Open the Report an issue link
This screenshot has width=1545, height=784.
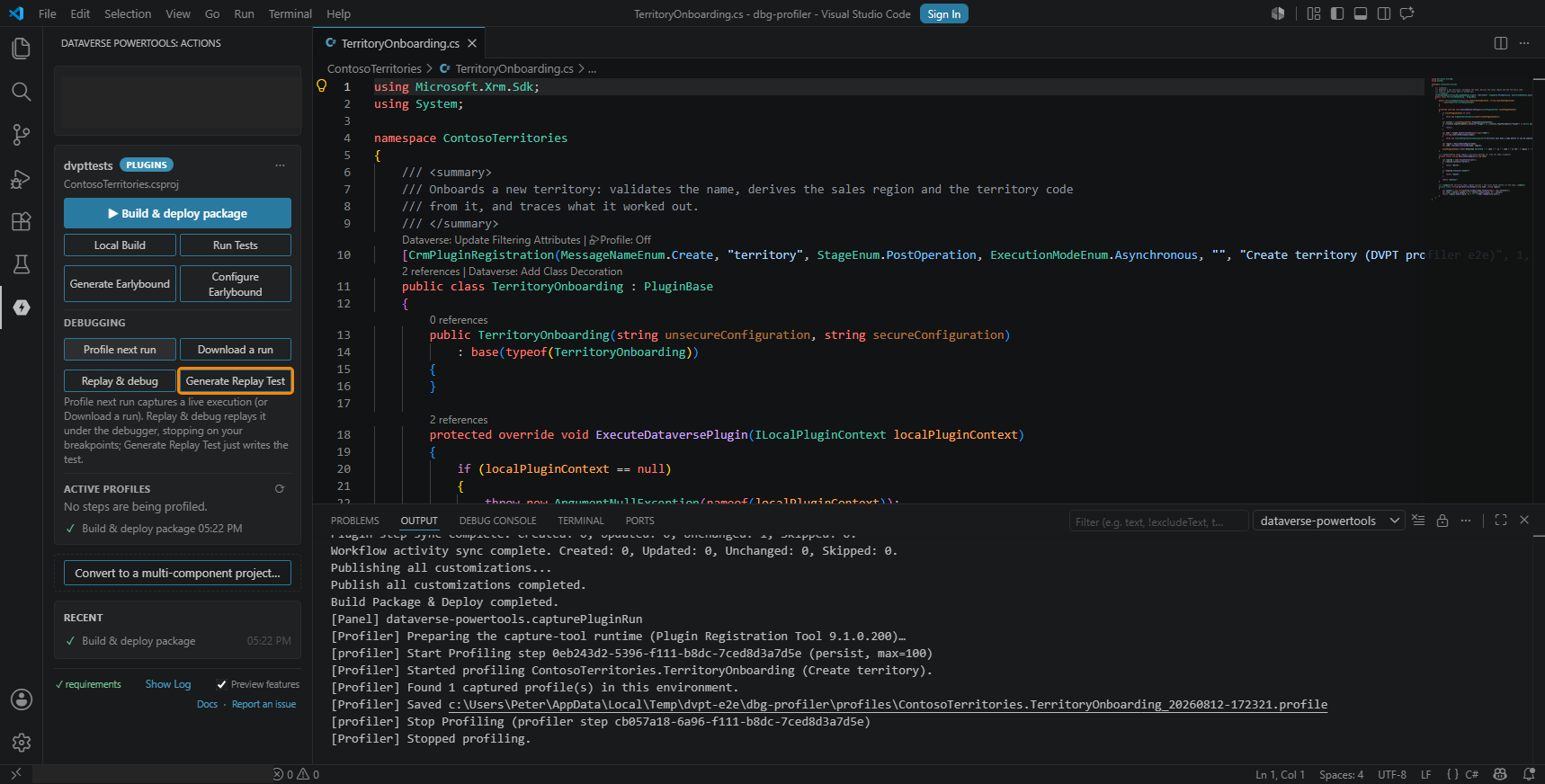(x=263, y=704)
